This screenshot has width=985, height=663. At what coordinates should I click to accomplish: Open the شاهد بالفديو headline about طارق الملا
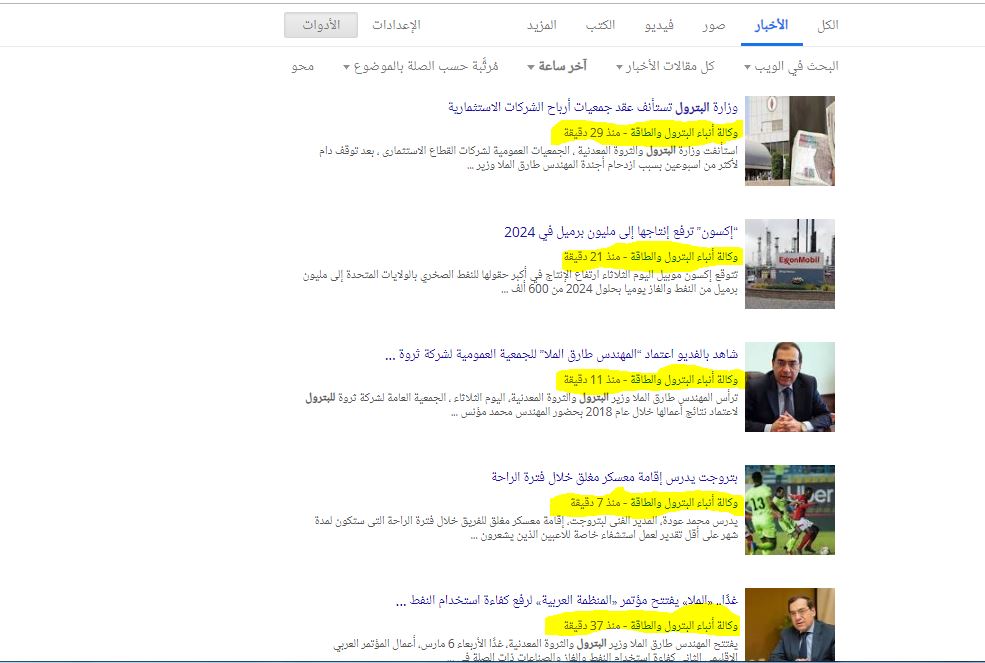click(561, 355)
